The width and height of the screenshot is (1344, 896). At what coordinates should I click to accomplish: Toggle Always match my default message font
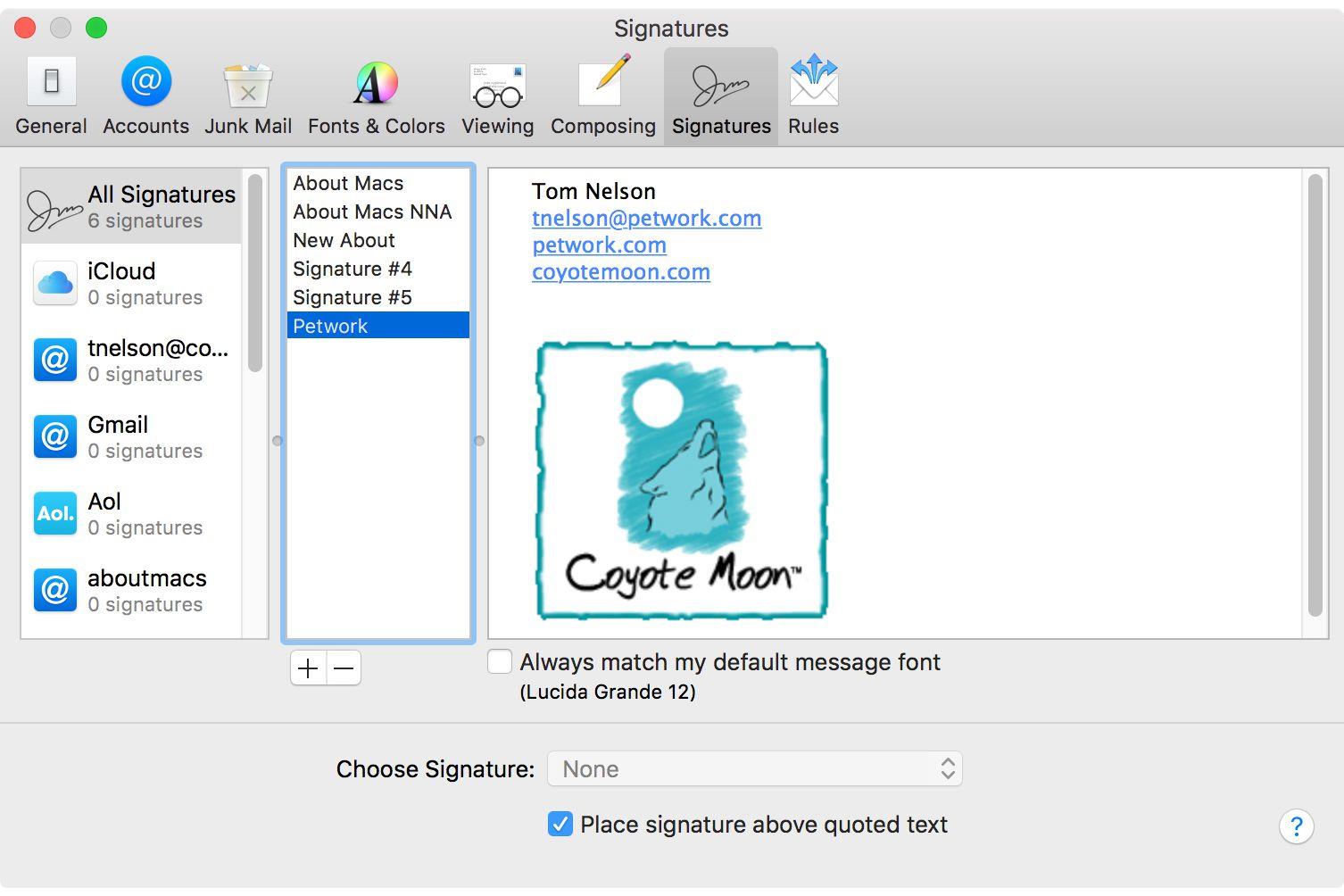pyautogui.click(x=500, y=662)
